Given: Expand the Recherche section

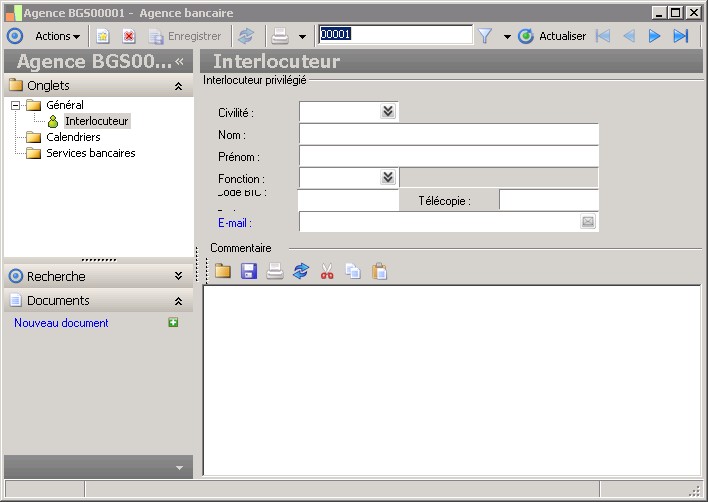Looking at the screenshot, I should tap(178, 276).
